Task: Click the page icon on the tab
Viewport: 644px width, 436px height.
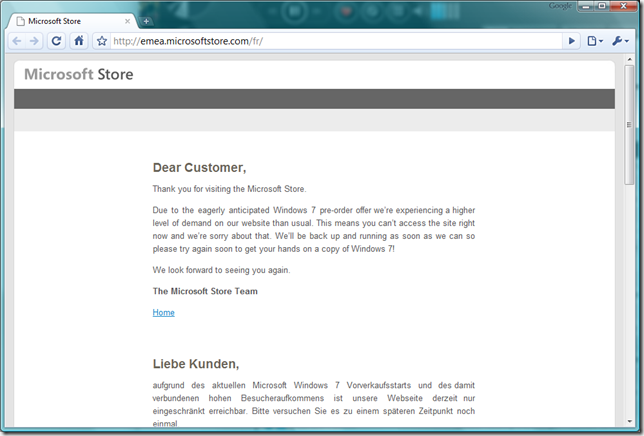Action: click(x=21, y=21)
